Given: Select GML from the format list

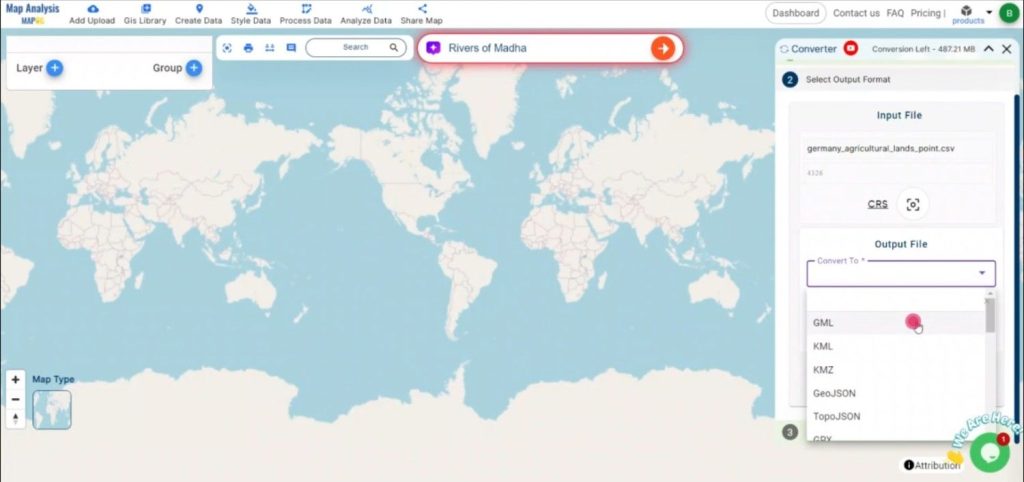Looking at the screenshot, I should point(824,323).
